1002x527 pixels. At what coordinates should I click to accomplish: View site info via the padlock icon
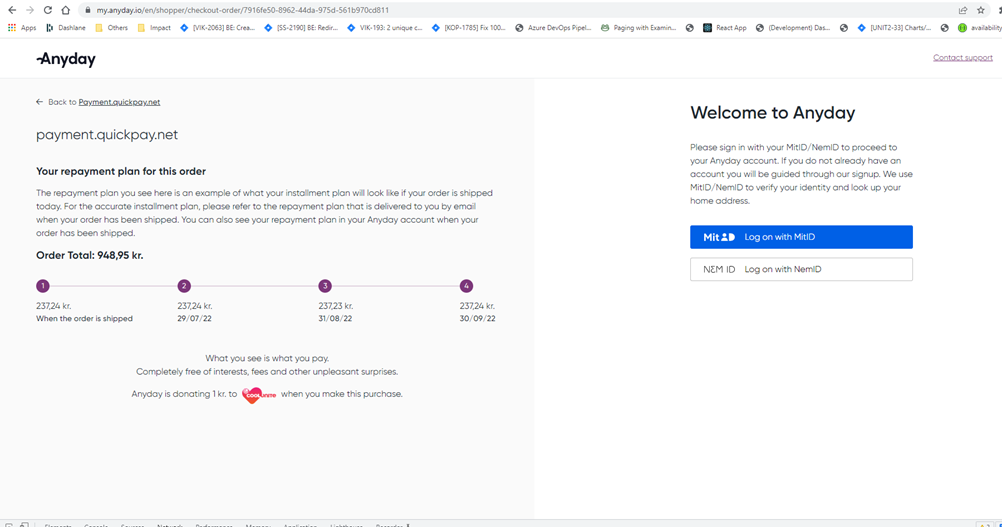[88, 10]
